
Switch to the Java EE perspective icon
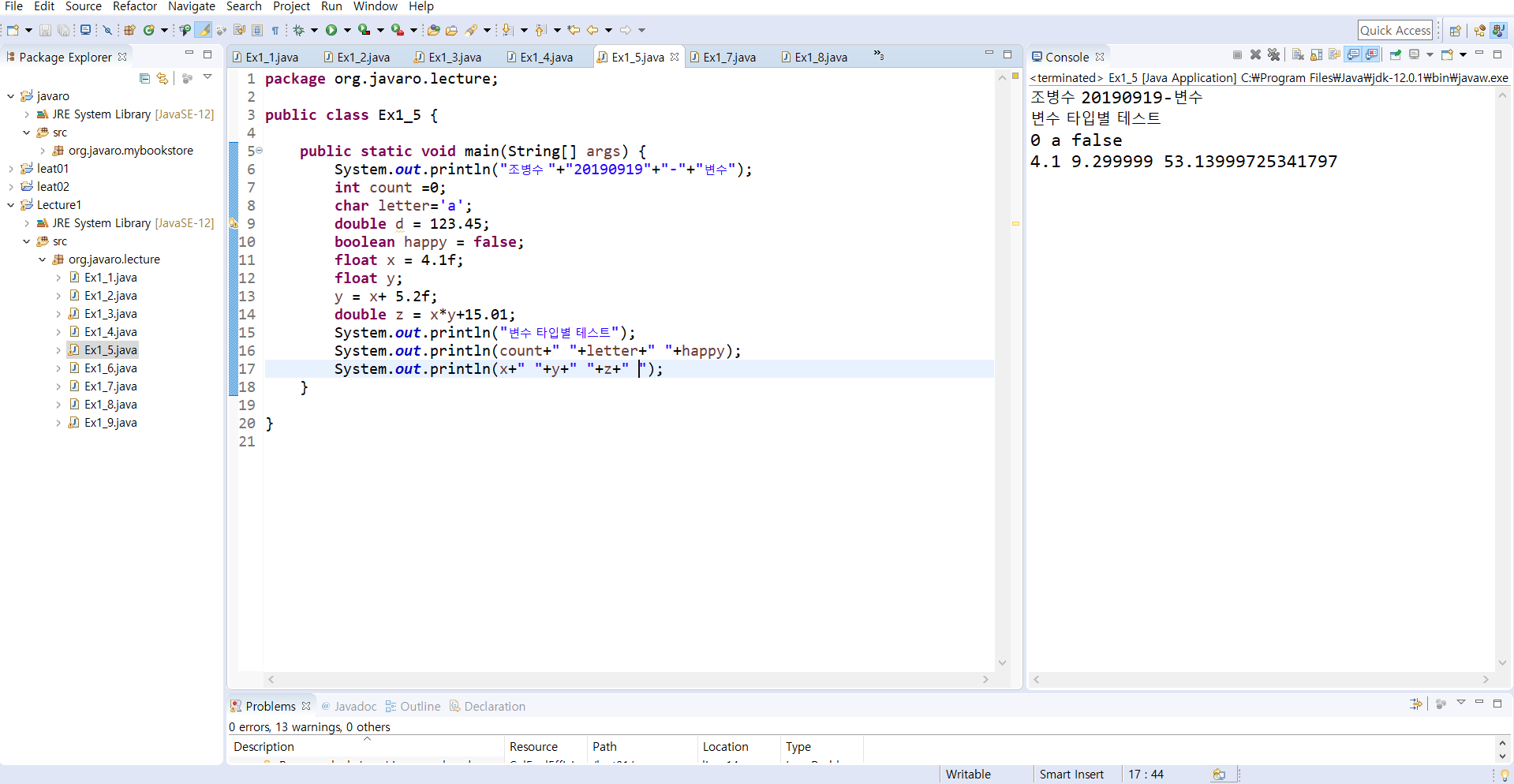(1480, 30)
